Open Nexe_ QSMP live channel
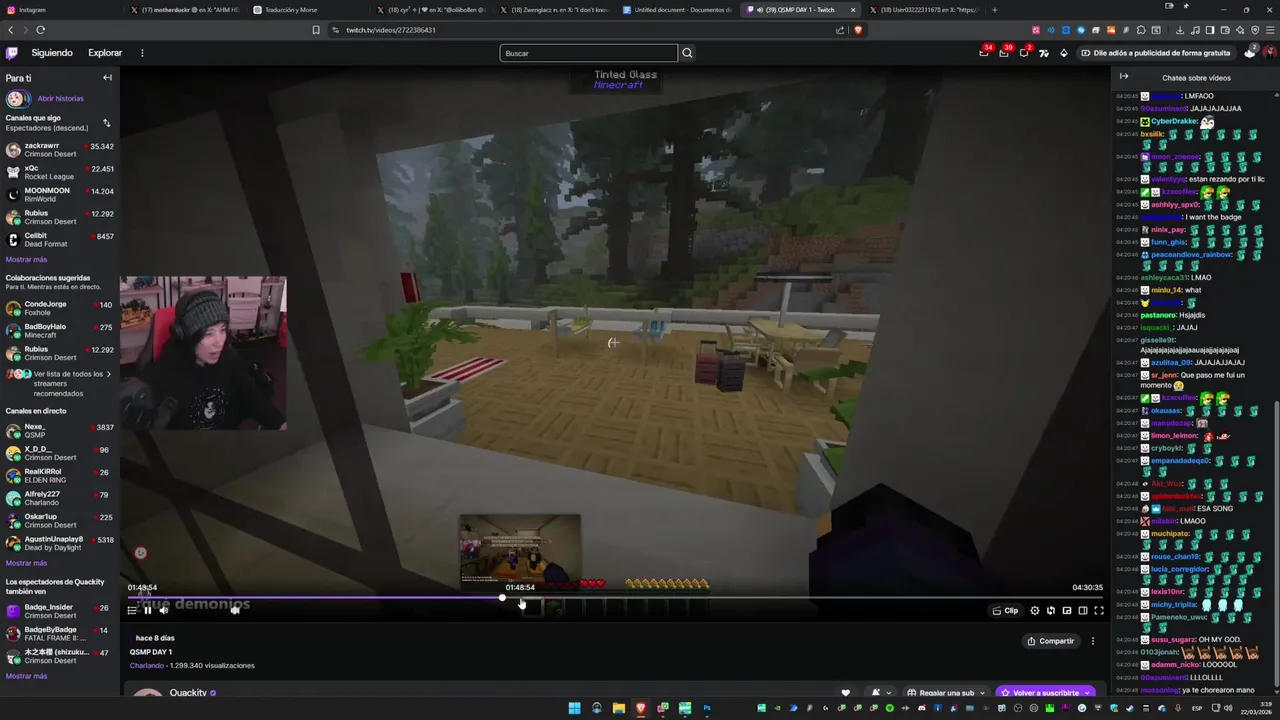 [60, 431]
